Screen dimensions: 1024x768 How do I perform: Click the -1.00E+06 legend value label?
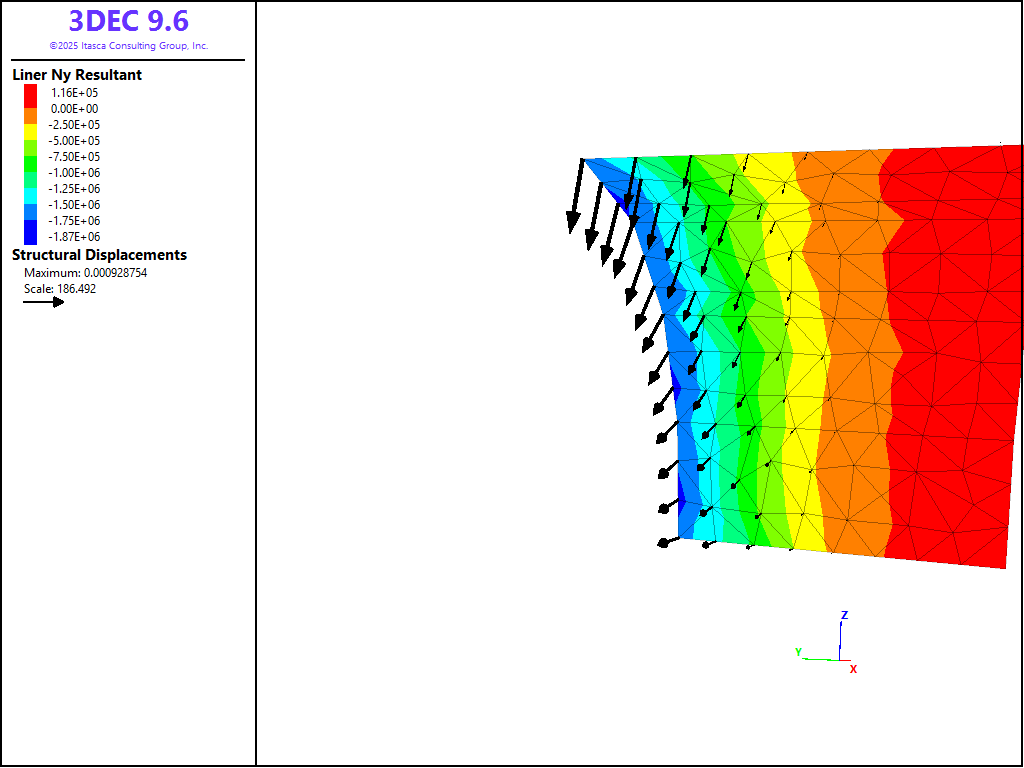(x=75, y=172)
